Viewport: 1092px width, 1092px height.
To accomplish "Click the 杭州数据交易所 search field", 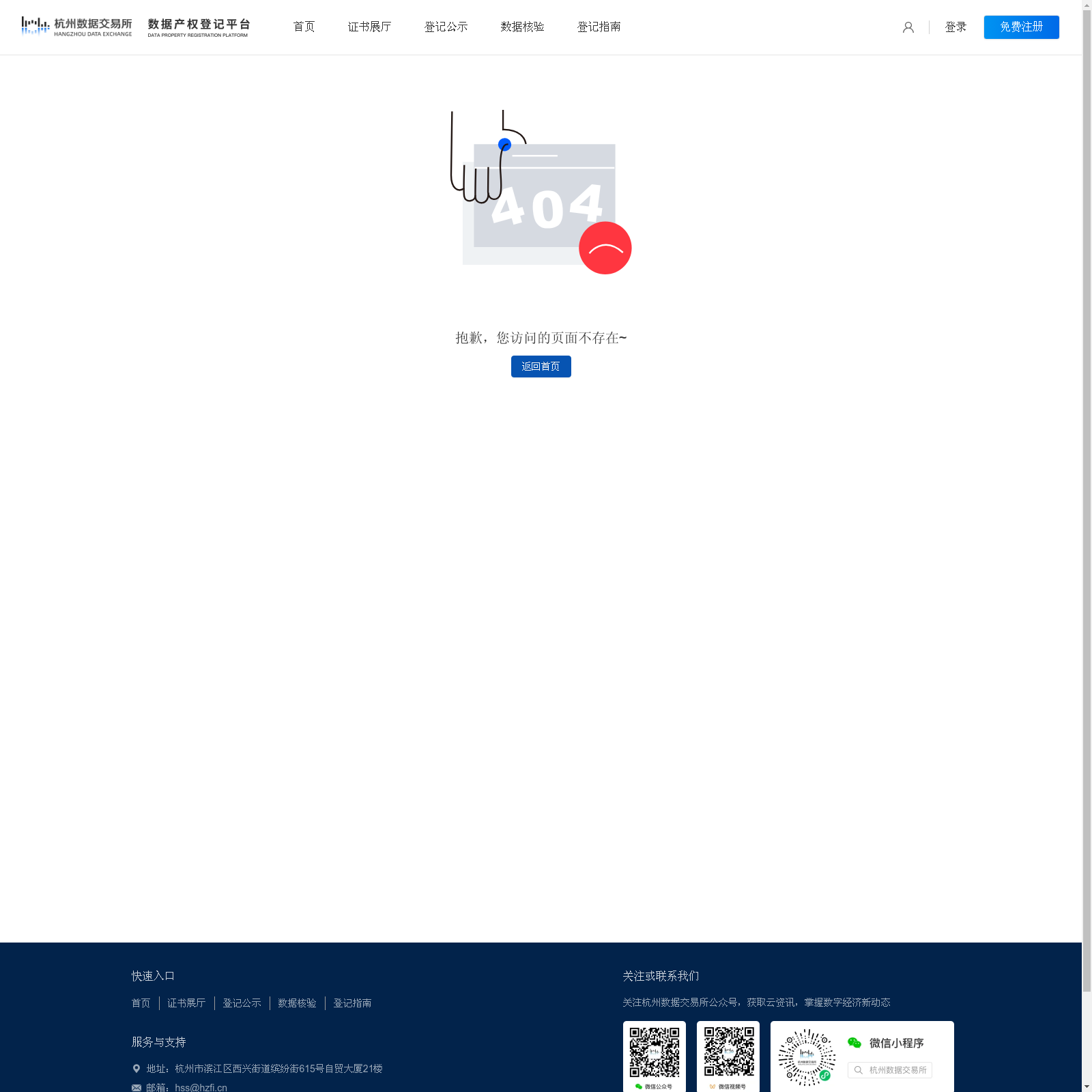I will [x=889, y=1070].
